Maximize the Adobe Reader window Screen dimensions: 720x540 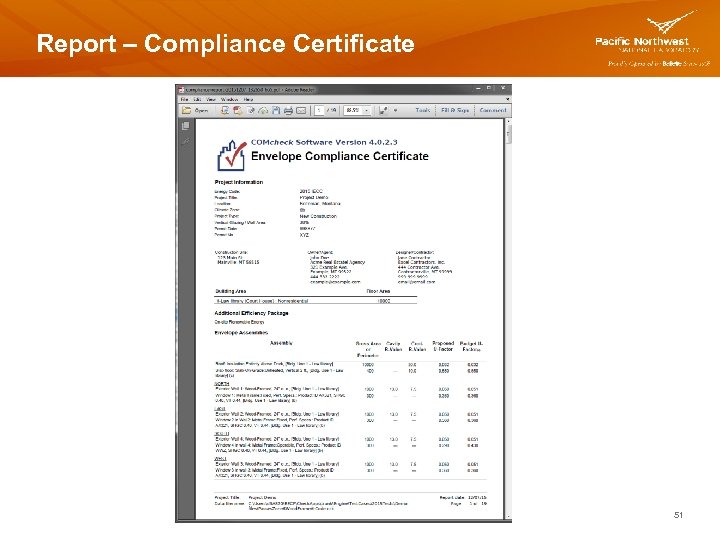(489, 88)
